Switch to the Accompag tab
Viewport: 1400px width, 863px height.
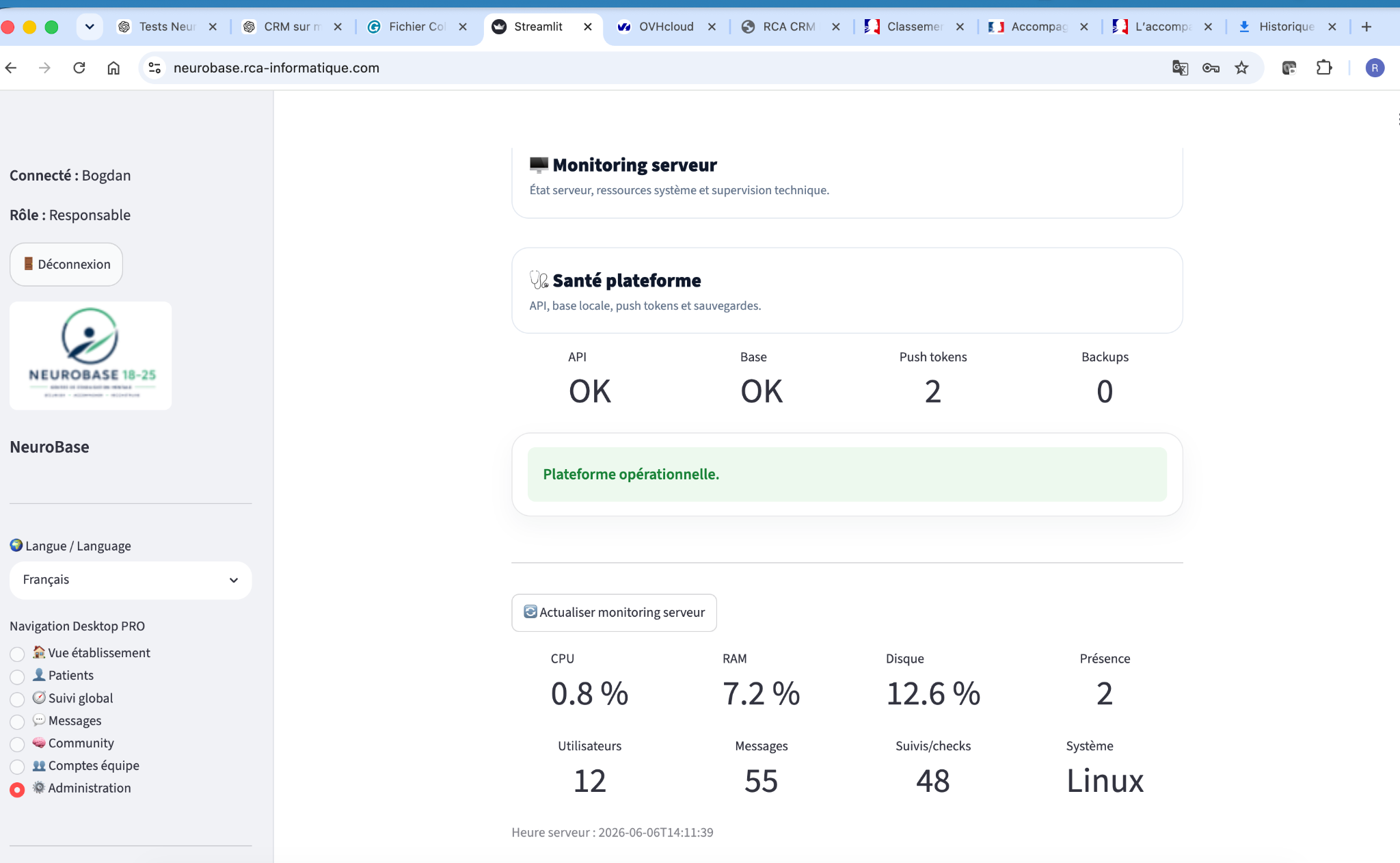[x=1038, y=27]
